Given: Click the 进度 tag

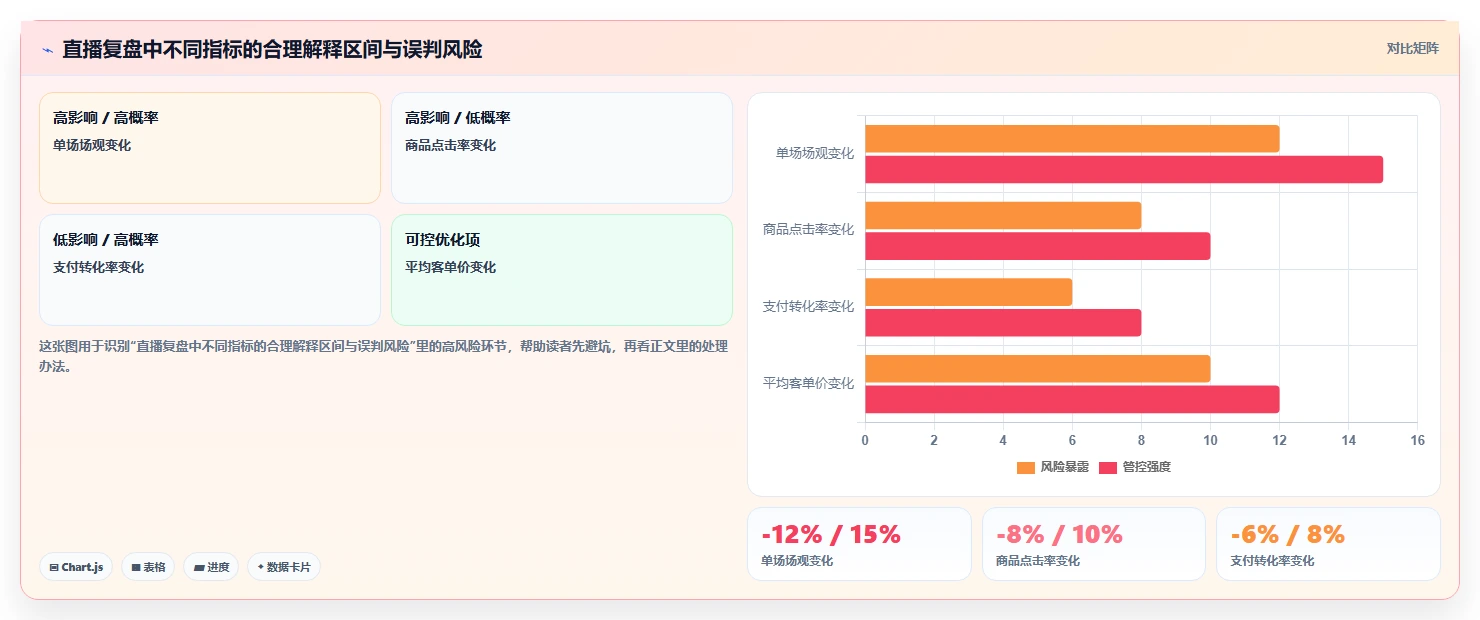Looking at the screenshot, I should click(211, 567).
